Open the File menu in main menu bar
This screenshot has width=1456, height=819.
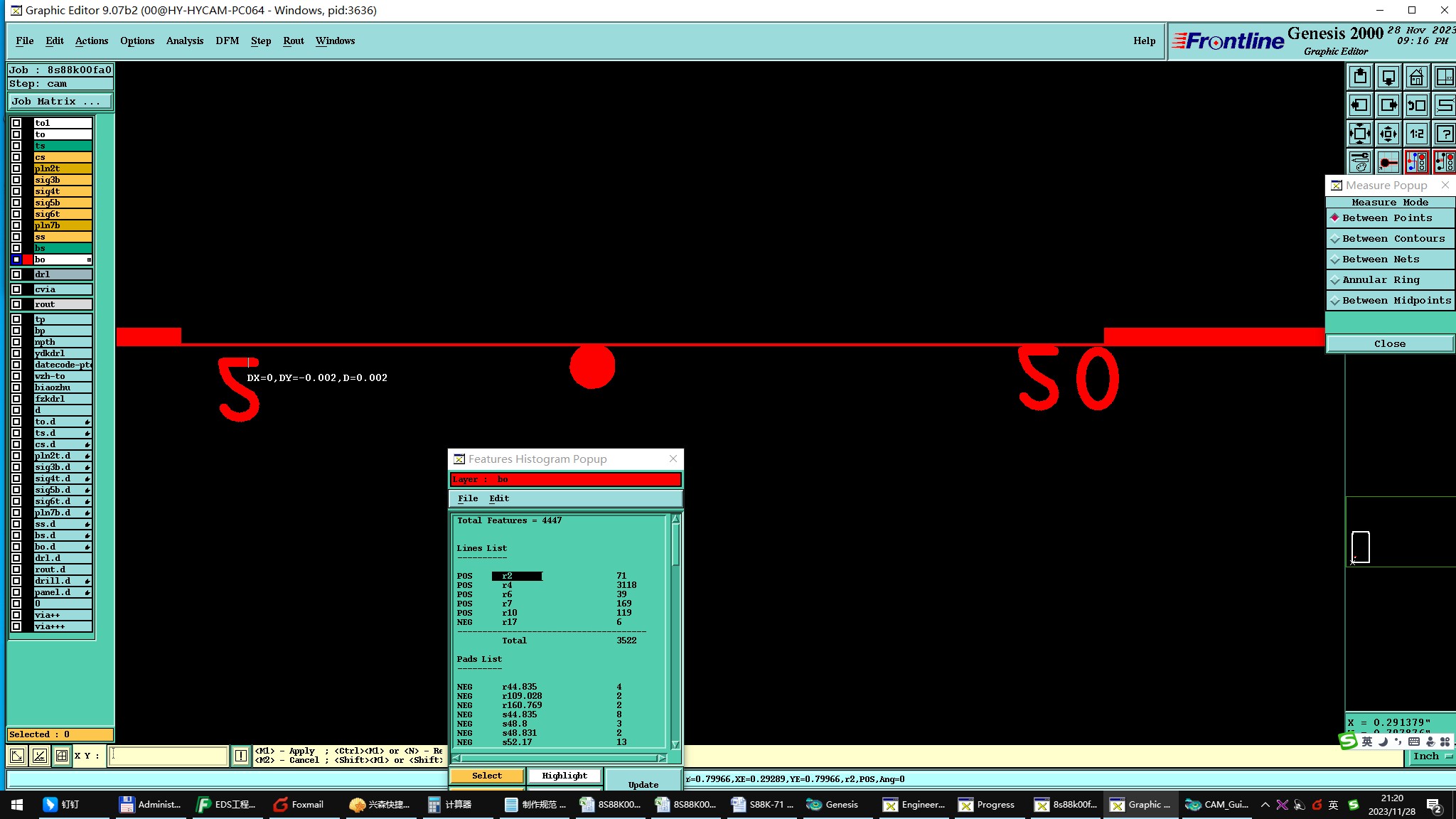point(25,41)
